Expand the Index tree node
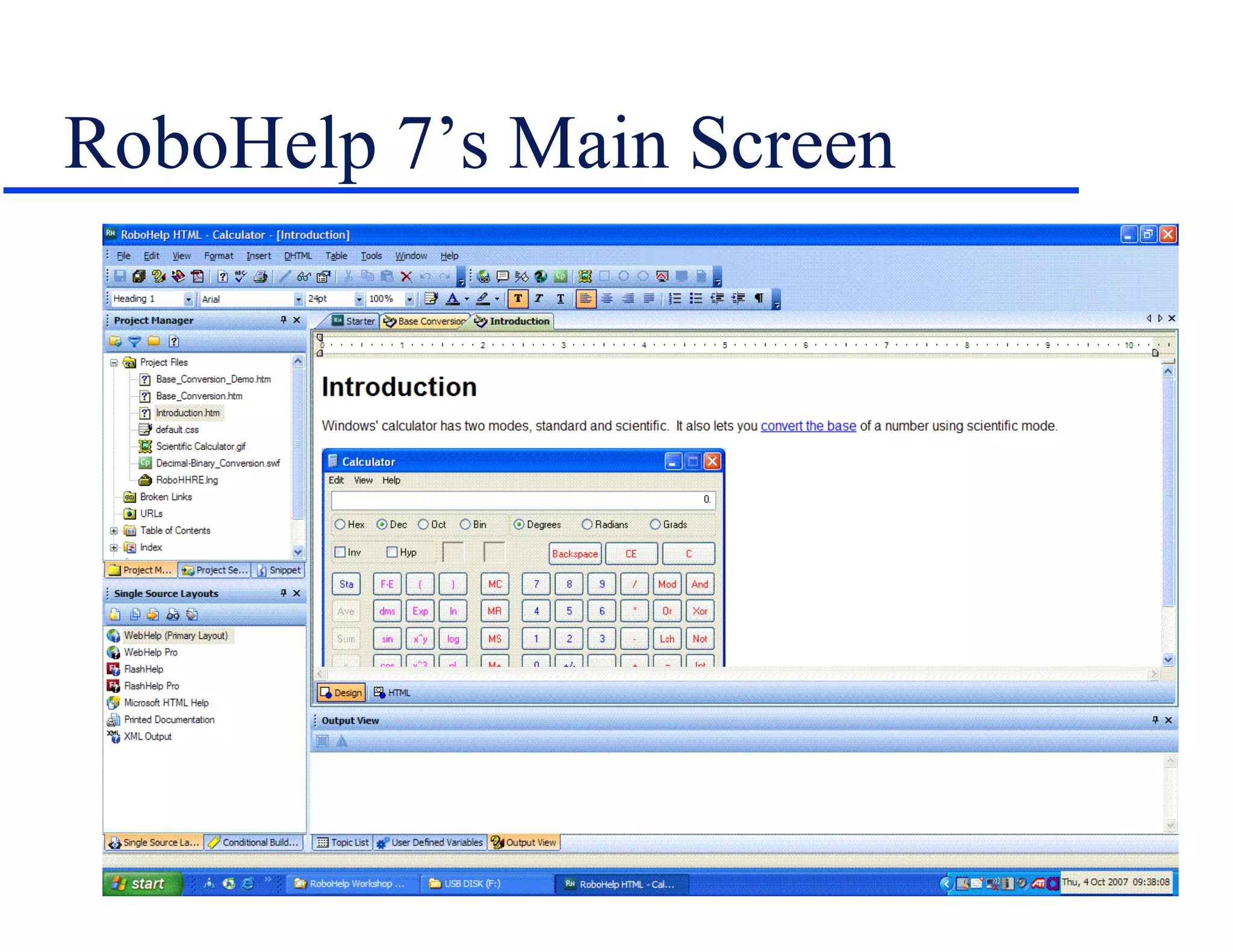1233x952 pixels. coord(113,548)
